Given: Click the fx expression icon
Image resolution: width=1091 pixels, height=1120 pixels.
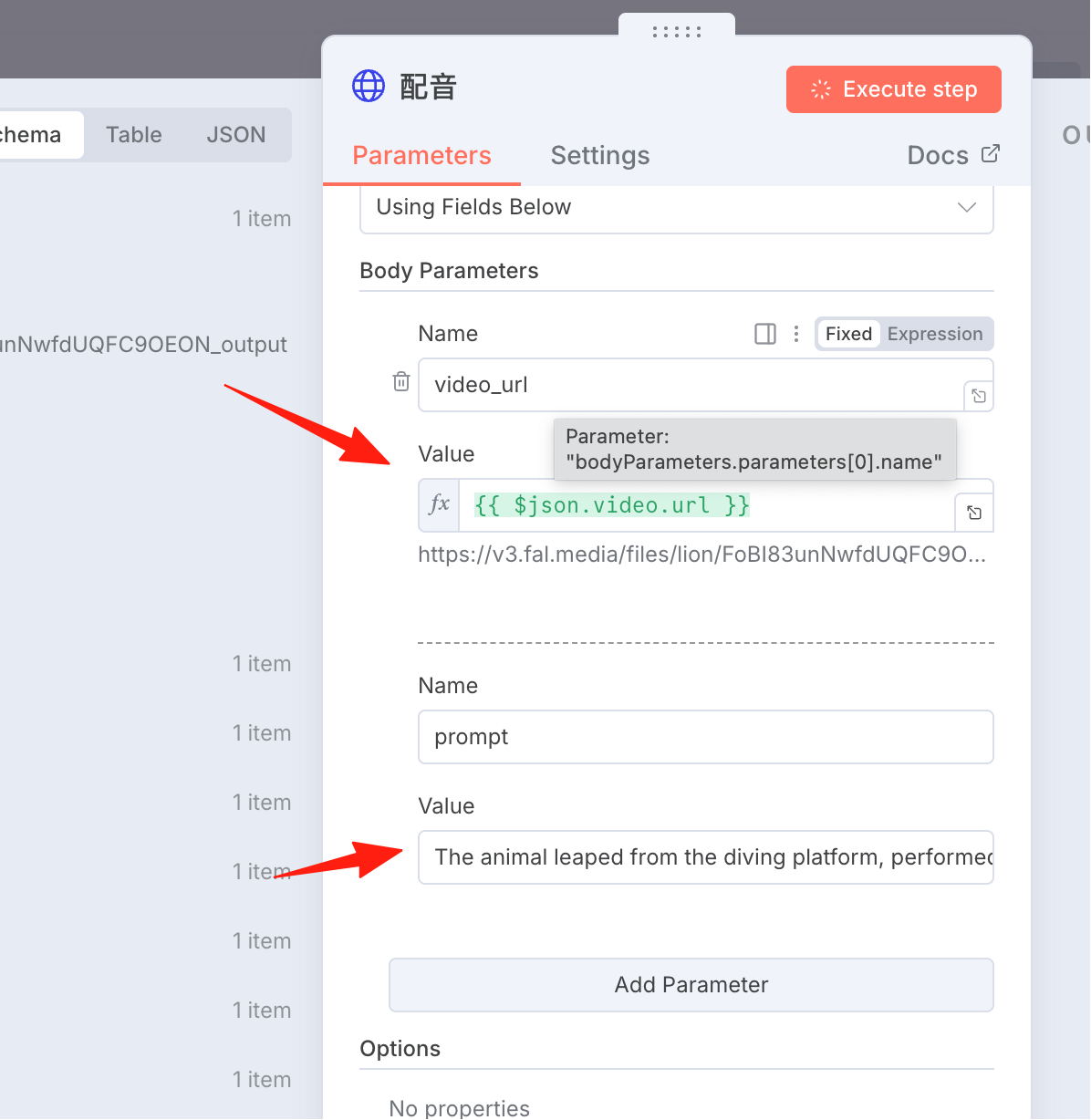Looking at the screenshot, I should pyautogui.click(x=440, y=505).
